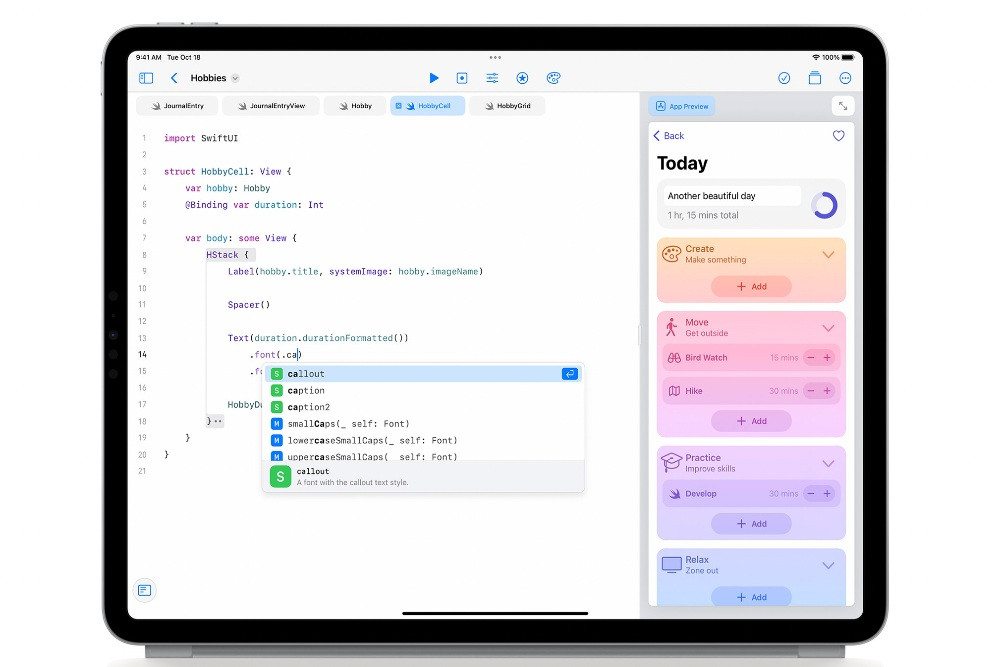Open documentation icon at bottom left
The height and width of the screenshot is (667, 1000).
point(145,590)
